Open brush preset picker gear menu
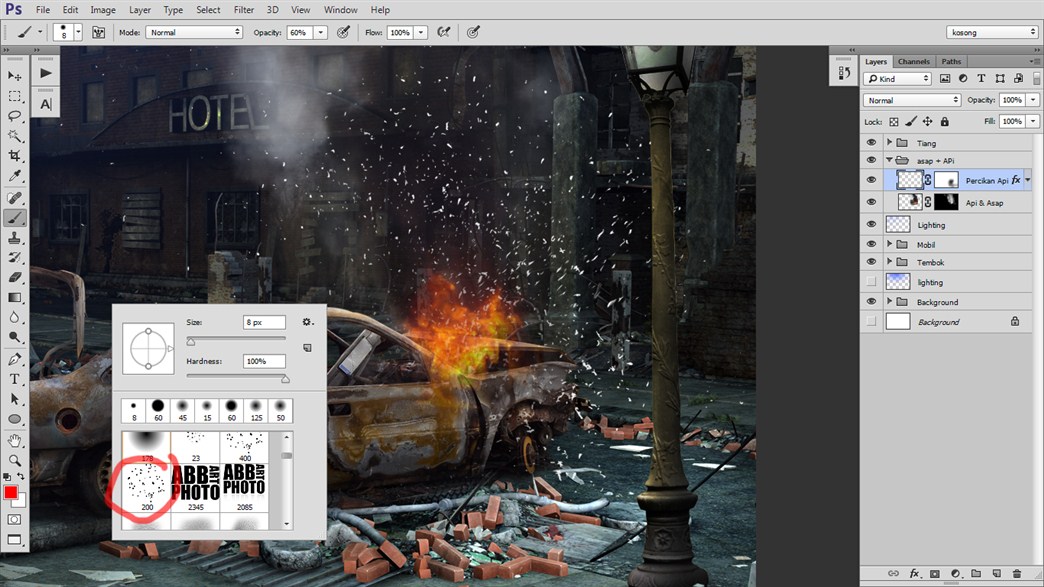This screenshot has width=1044, height=587. 308,322
